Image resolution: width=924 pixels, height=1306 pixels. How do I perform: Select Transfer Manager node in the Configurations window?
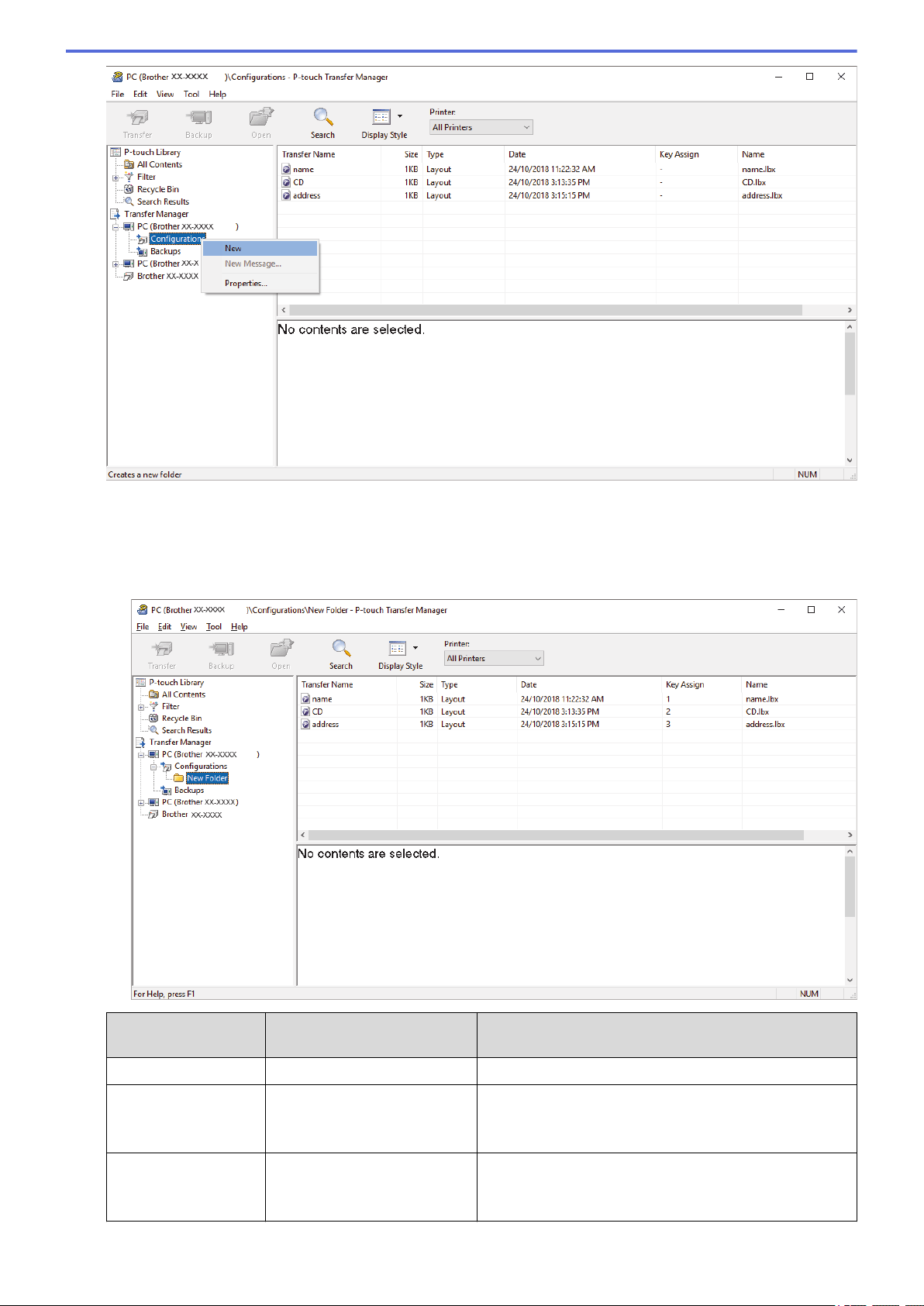coord(156,214)
